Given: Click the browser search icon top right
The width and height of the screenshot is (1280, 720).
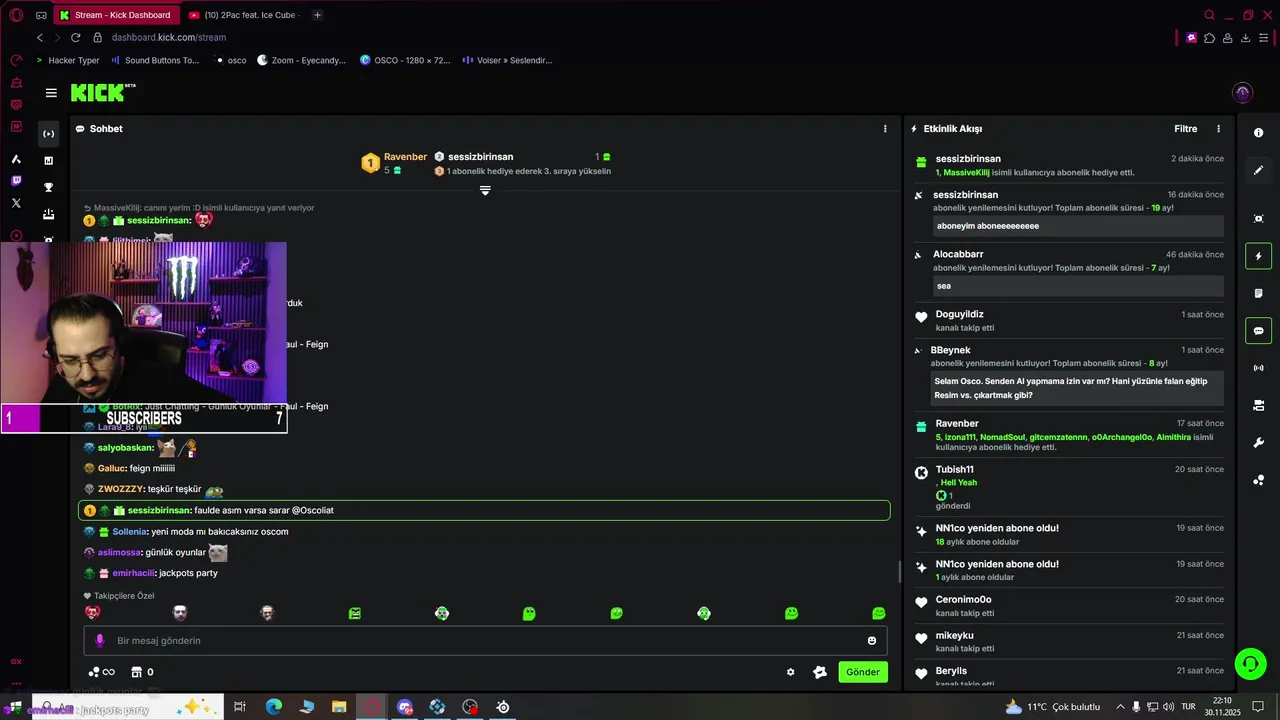Looking at the screenshot, I should click(1209, 15).
